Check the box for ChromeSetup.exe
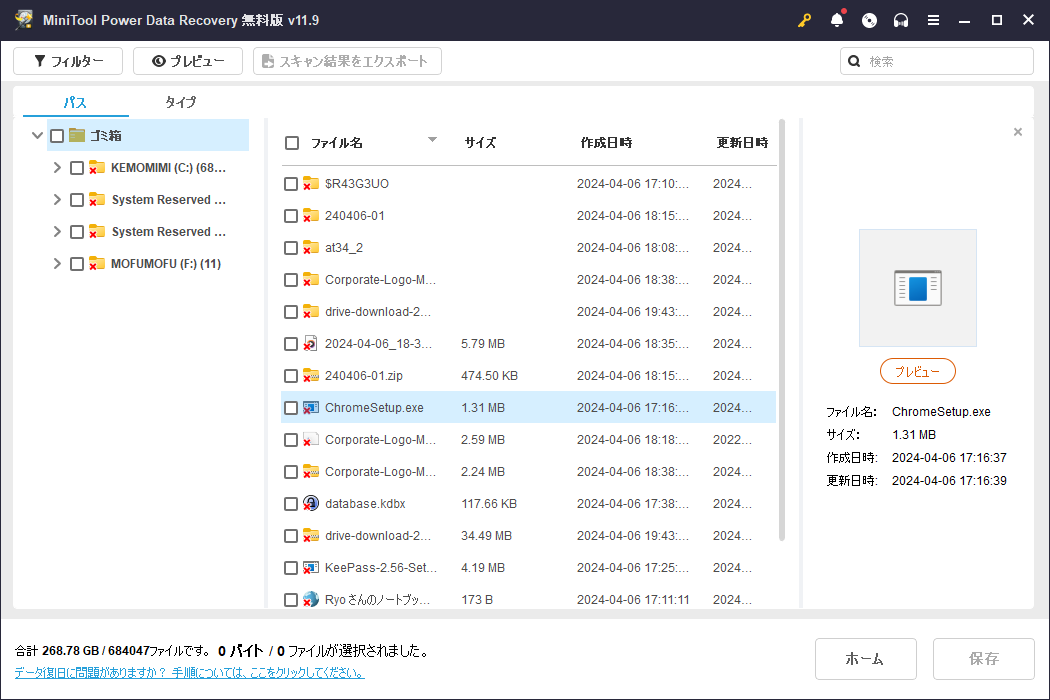This screenshot has height=700, width=1050. [291, 408]
